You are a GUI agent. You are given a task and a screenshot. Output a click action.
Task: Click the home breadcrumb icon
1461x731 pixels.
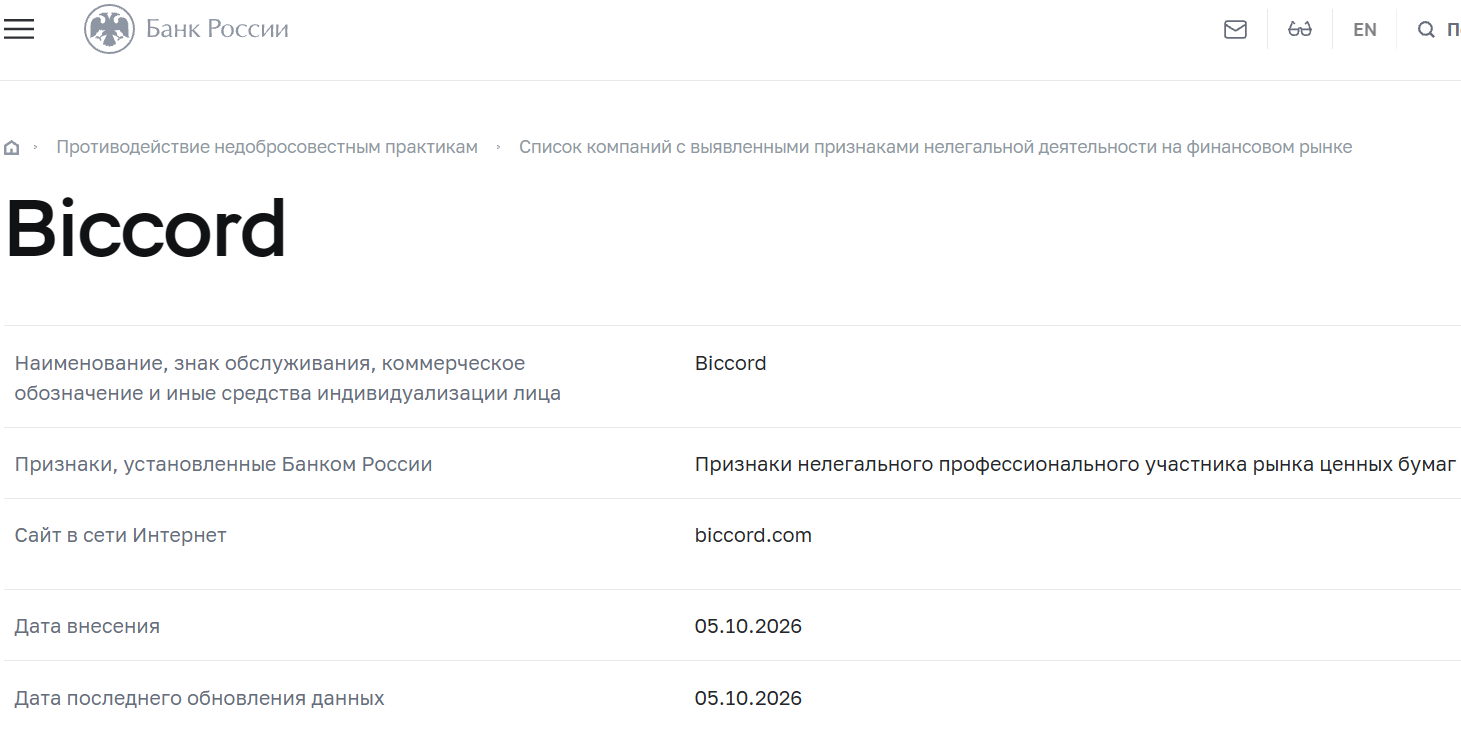(x=12, y=148)
